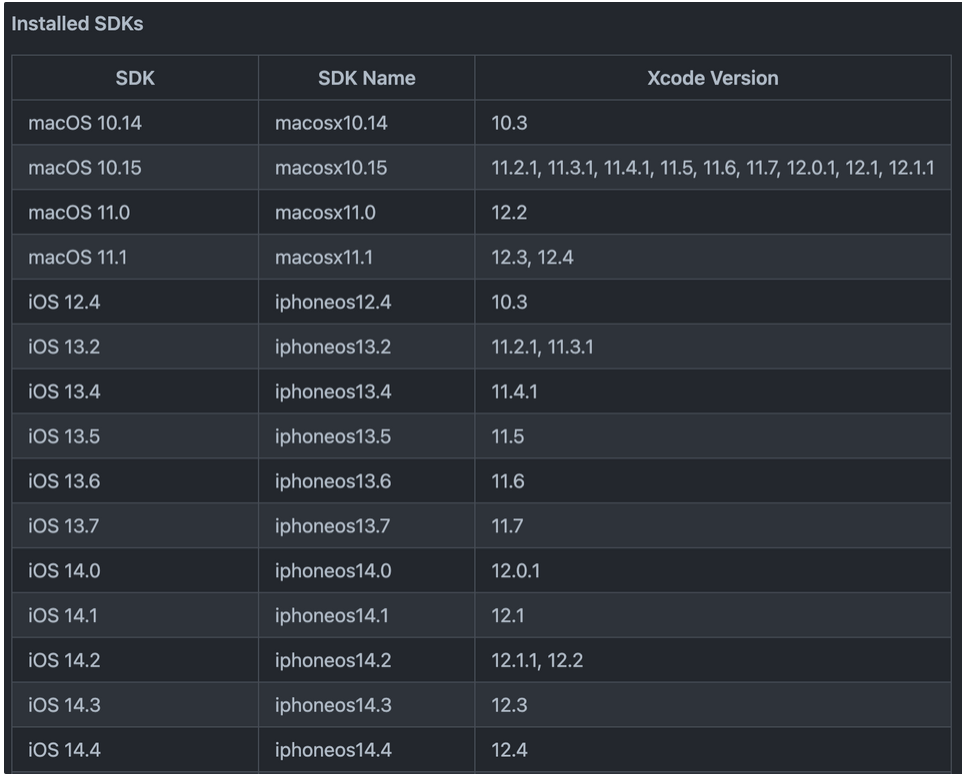Click the 'SDK' column header
Viewport: 962px width, 774px height.
tap(135, 78)
